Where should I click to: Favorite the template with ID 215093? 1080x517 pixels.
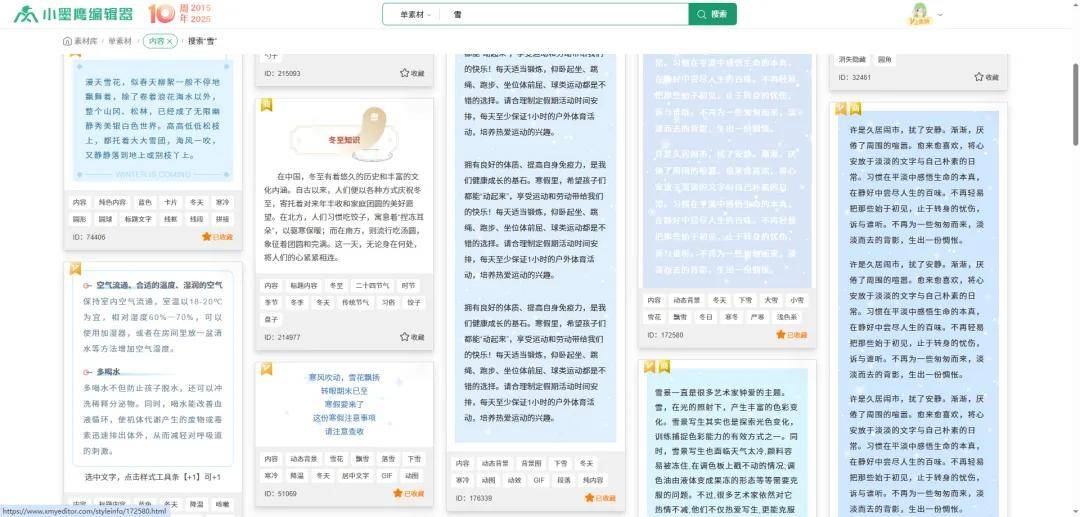412,73
